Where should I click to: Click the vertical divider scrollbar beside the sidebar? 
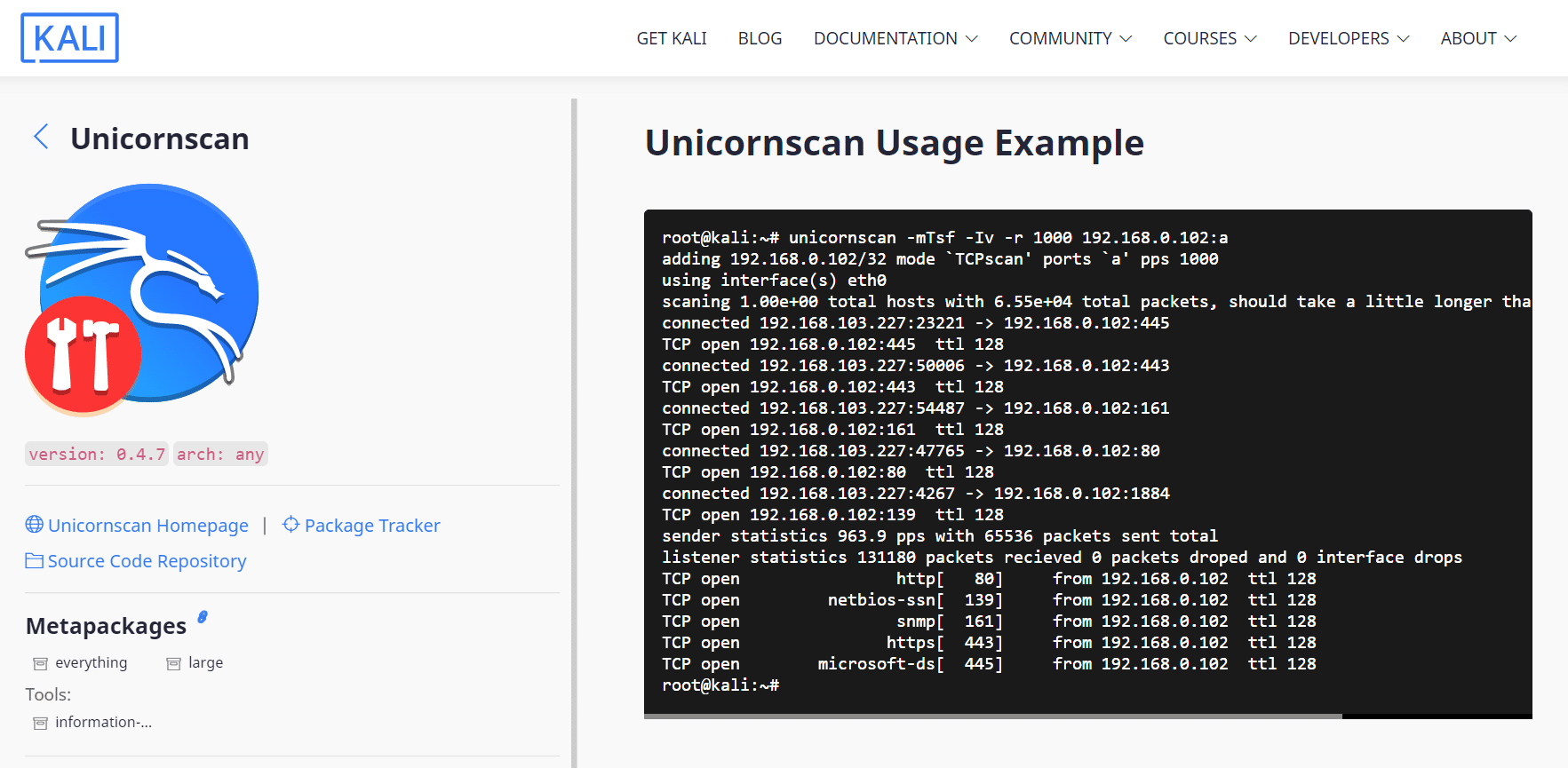click(x=574, y=432)
